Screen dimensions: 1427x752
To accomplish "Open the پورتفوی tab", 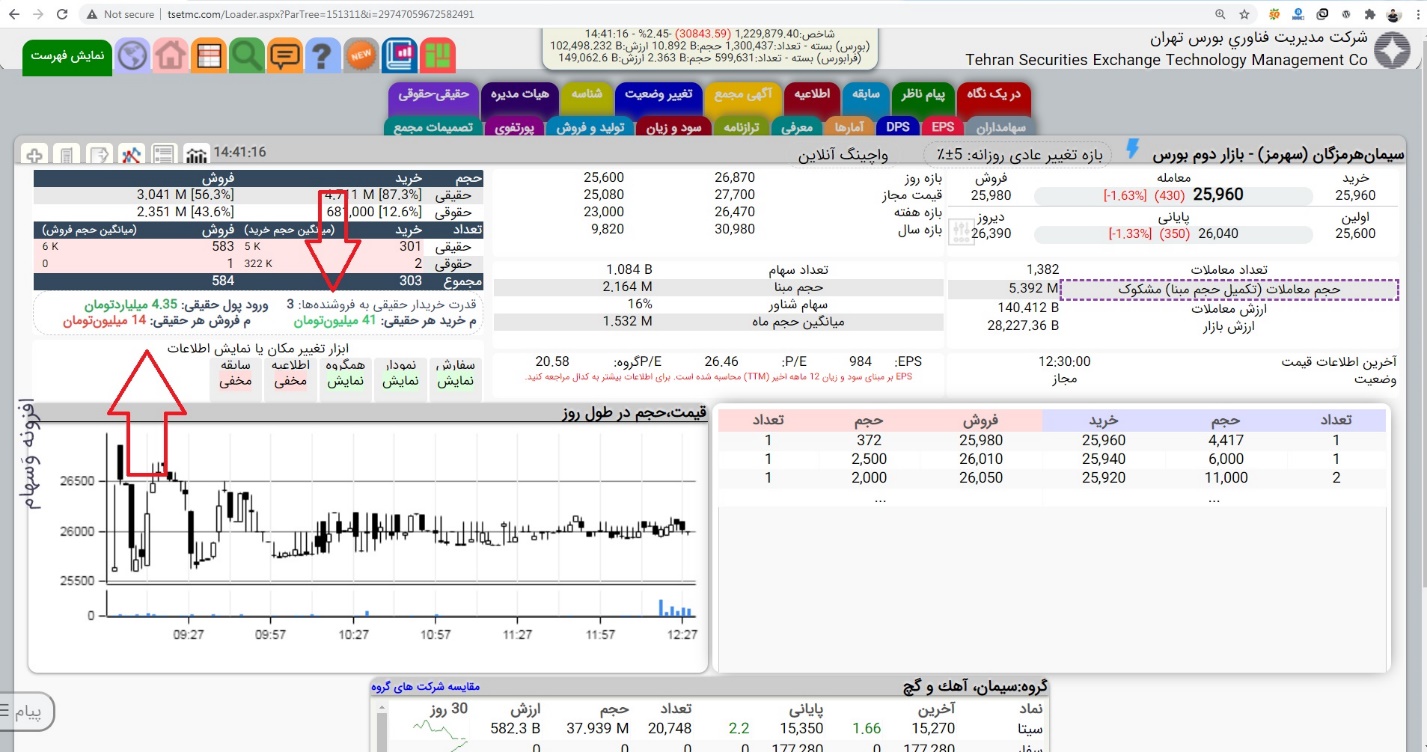I will click(x=517, y=127).
